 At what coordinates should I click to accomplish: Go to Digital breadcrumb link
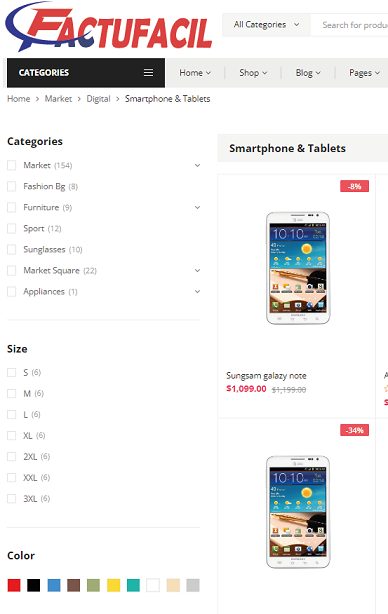coord(98,99)
